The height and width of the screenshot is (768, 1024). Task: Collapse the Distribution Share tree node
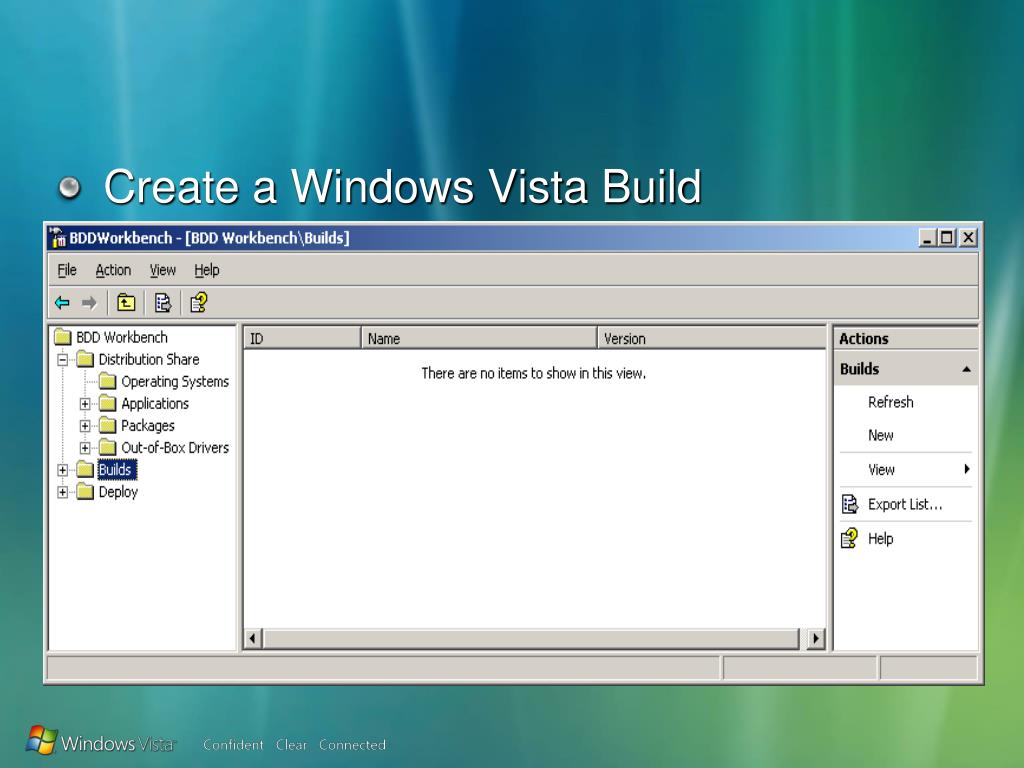63,360
